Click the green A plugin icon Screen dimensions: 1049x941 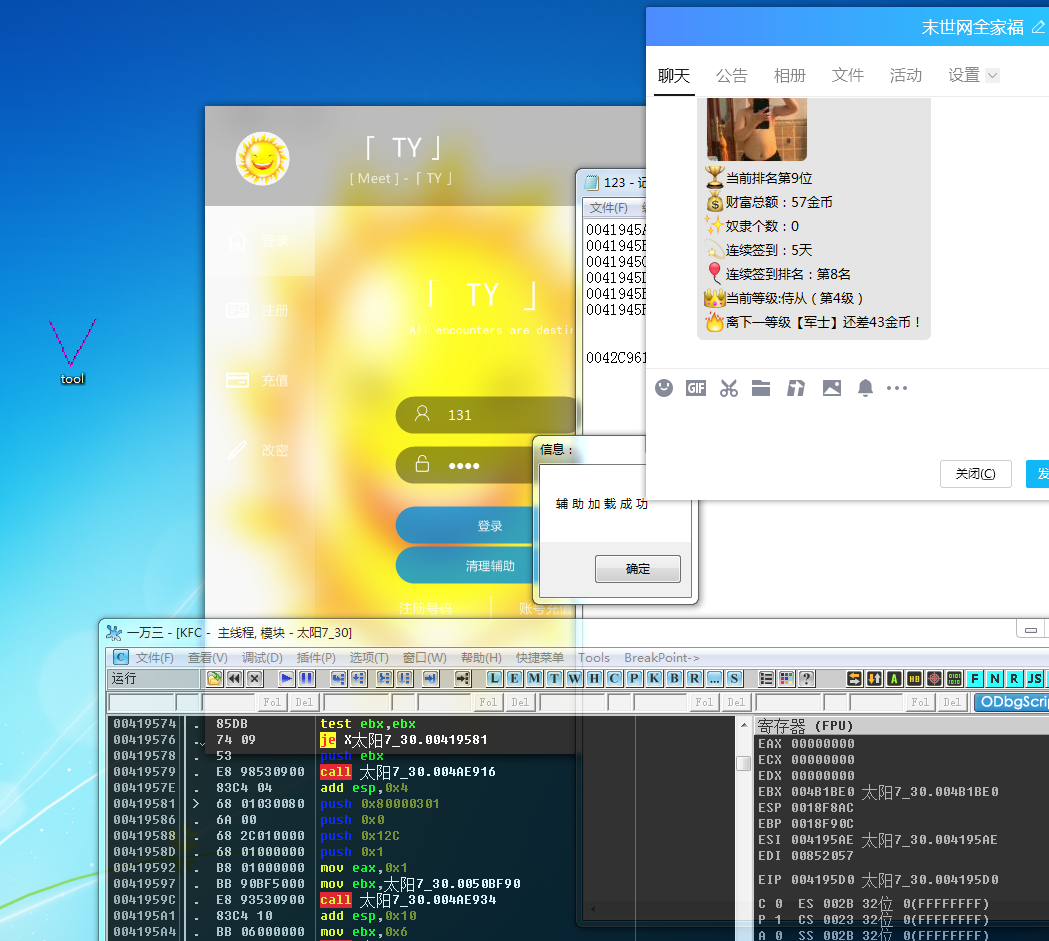click(x=894, y=679)
